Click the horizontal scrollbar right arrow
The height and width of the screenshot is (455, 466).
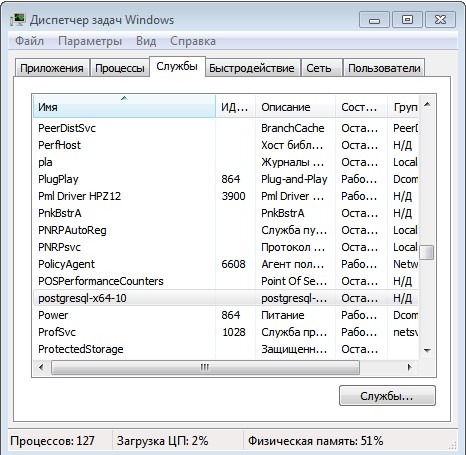click(410, 368)
